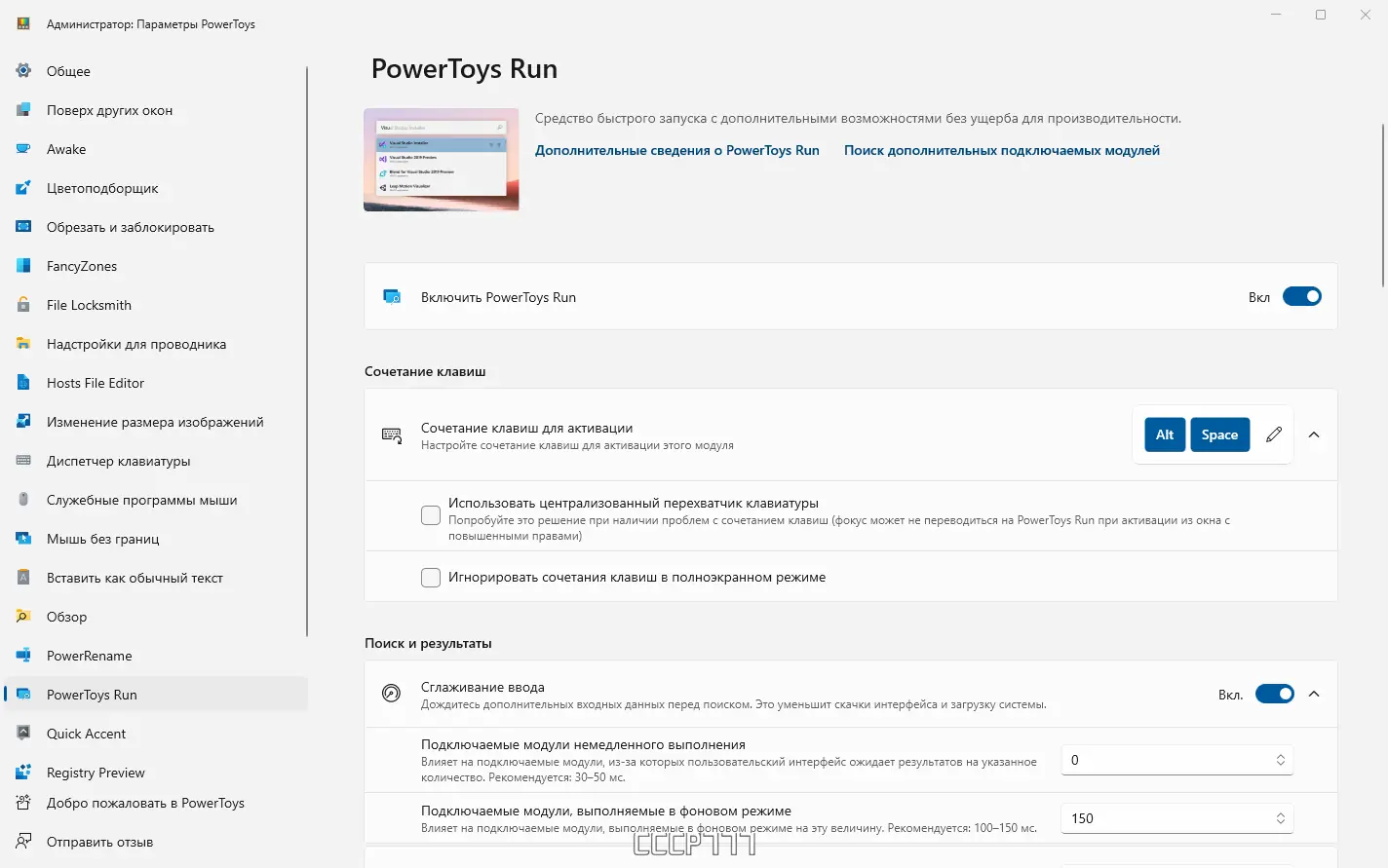Enable Игнорировать сочетания клавиш в полноэкранном режиме
Viewport: 1388px width, 868px height.
pyautogui.click(x=431, y=578)
